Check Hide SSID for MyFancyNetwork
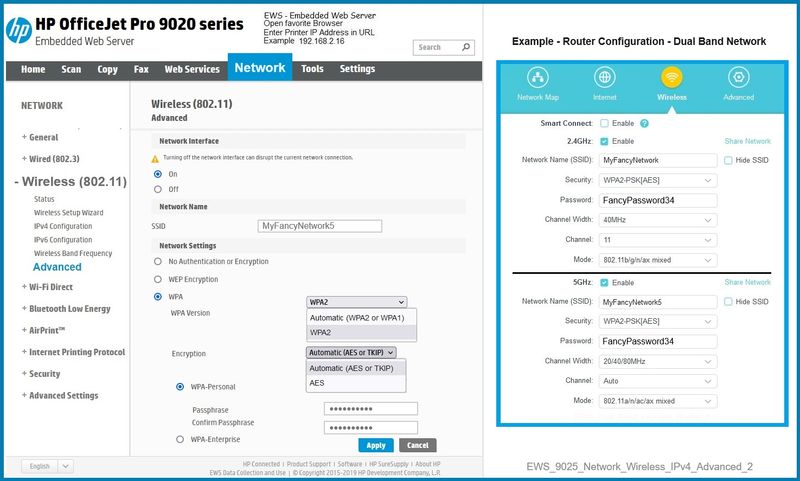The width and height of the screenshot is (800, 481). click(728, 160)
